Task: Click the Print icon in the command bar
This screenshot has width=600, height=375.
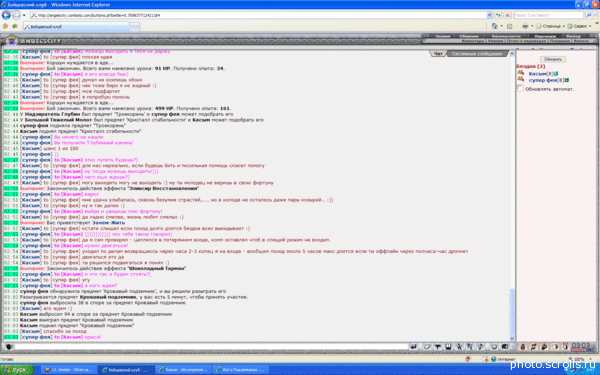Action: tap(525, 26)
